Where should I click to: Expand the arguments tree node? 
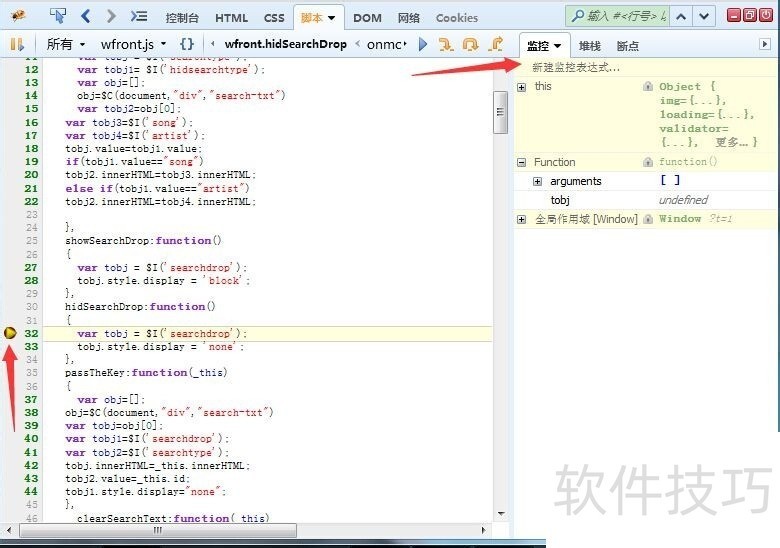(537, 181)
